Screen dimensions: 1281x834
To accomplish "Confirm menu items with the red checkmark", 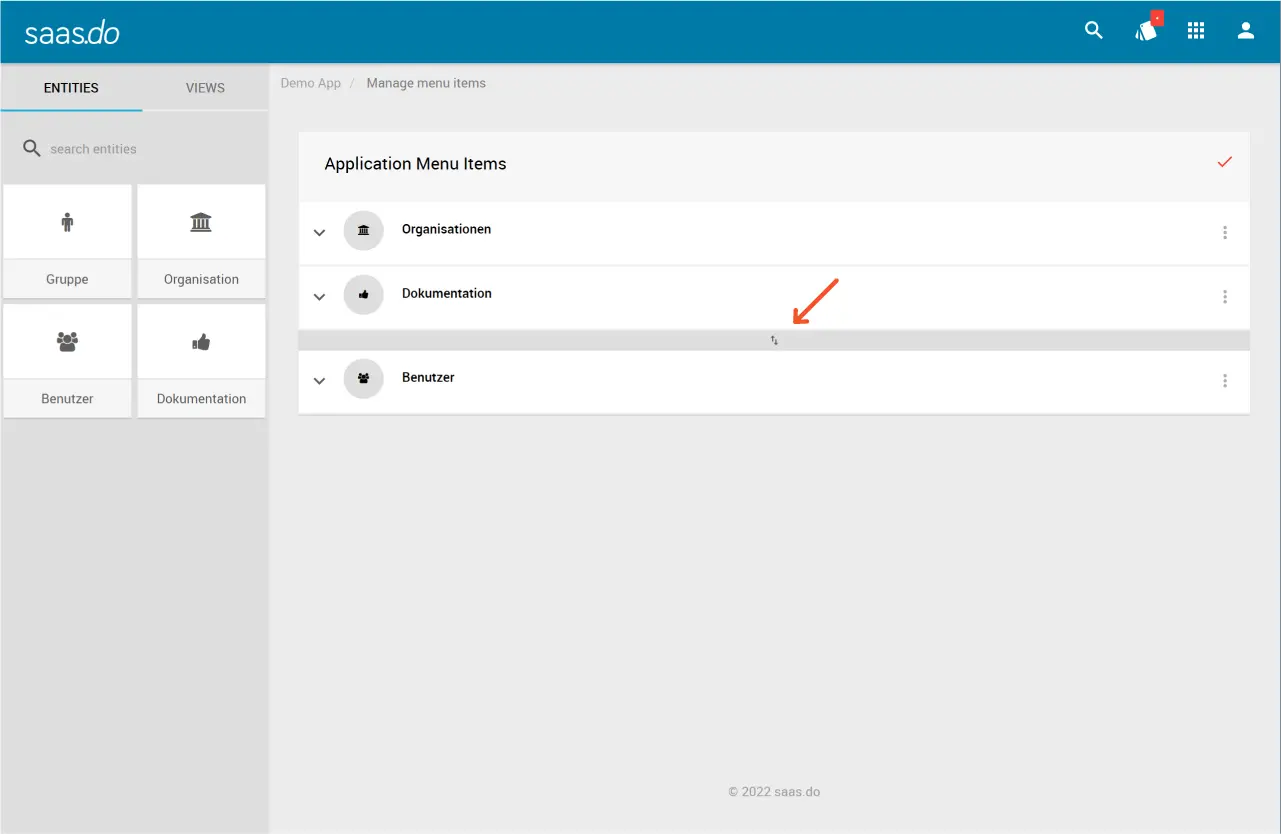I will (x=1224, y=162).
